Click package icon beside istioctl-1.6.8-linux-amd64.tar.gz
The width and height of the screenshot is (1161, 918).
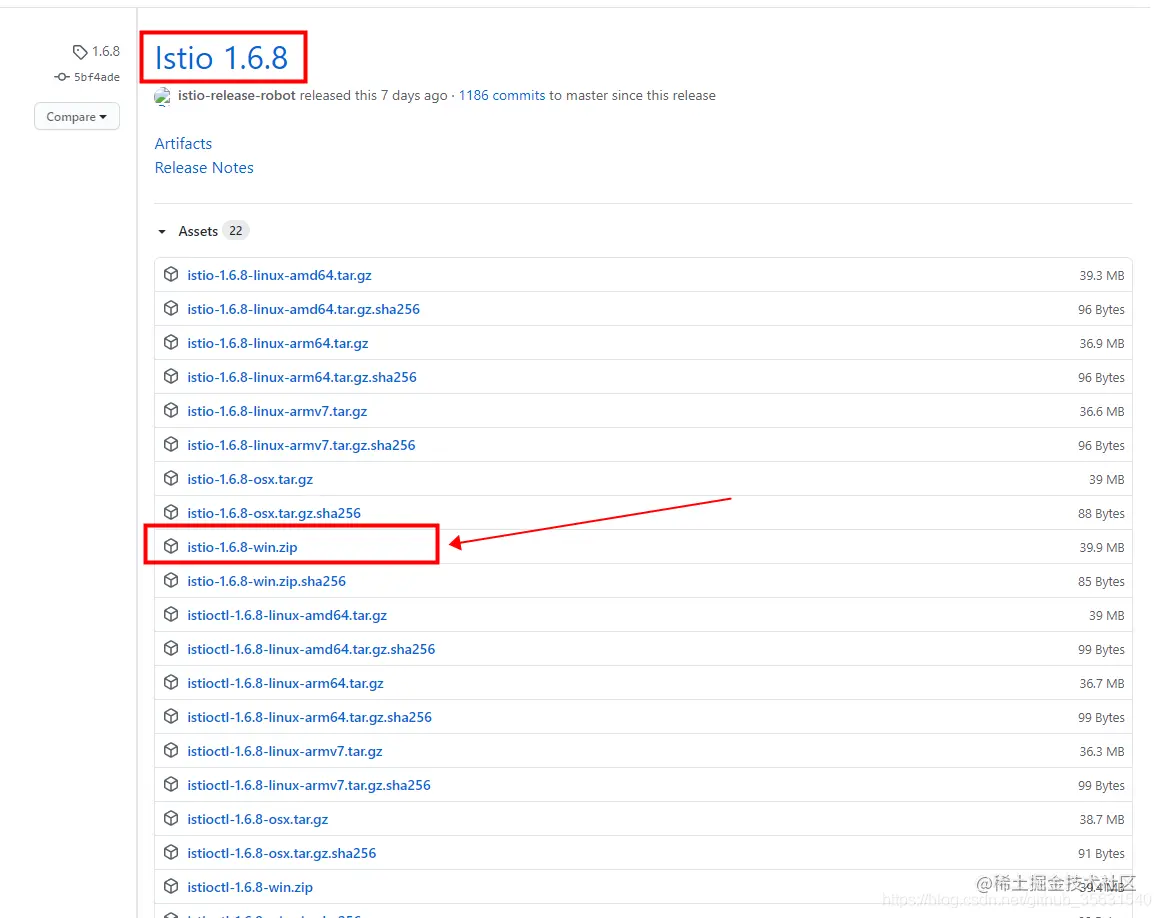(171, 615)
